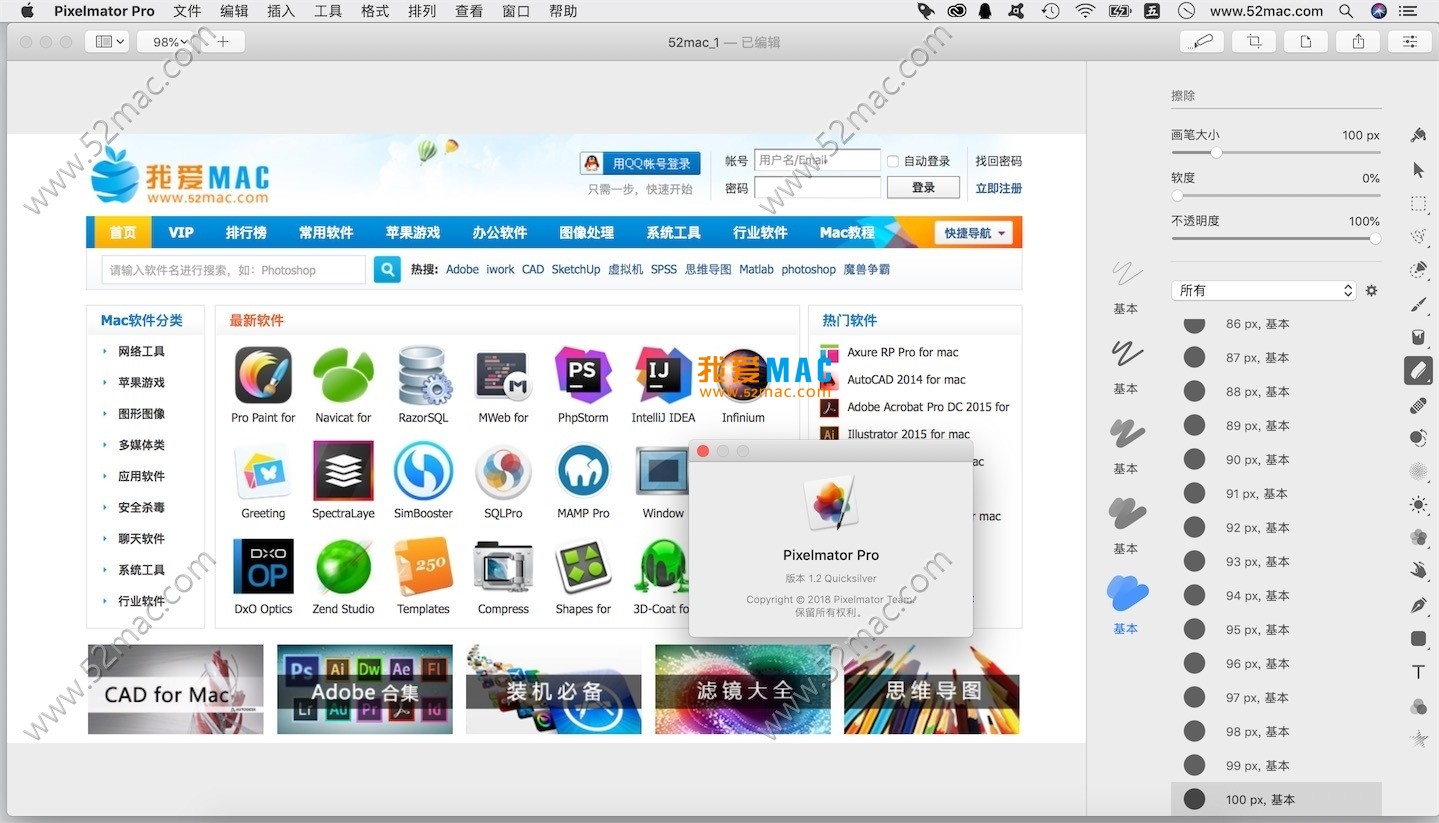
Task: Click the document icon in top toolbar
Action: (x=1306, y=42)
